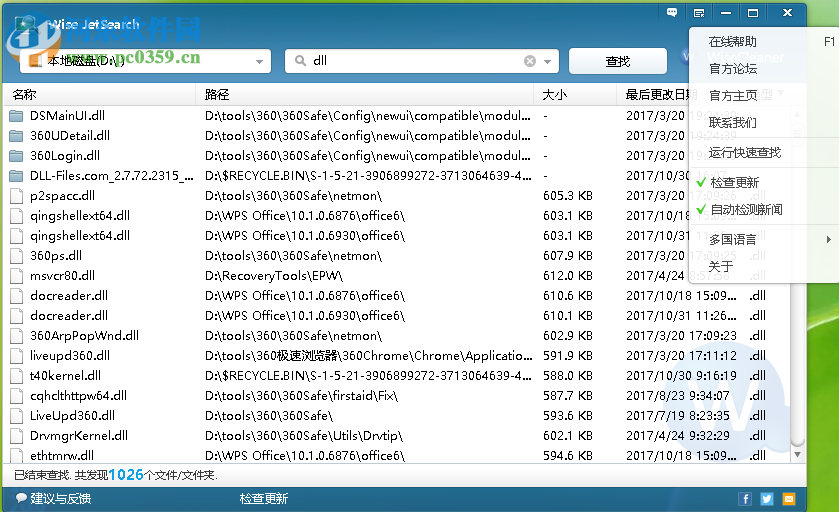Click the 查找 search button
This screenshot has width=839, height=512.
618,61
